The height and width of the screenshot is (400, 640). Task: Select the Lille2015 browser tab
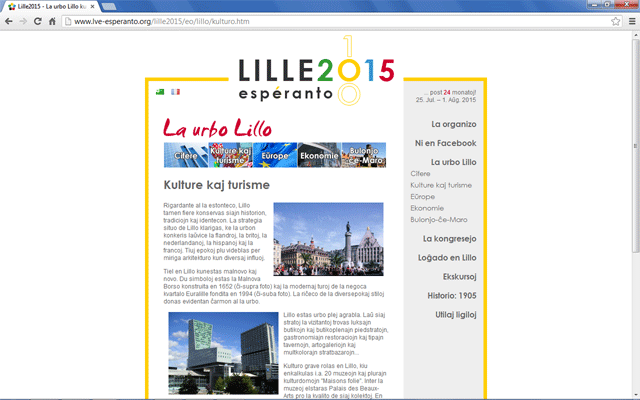tap(49, 7)
